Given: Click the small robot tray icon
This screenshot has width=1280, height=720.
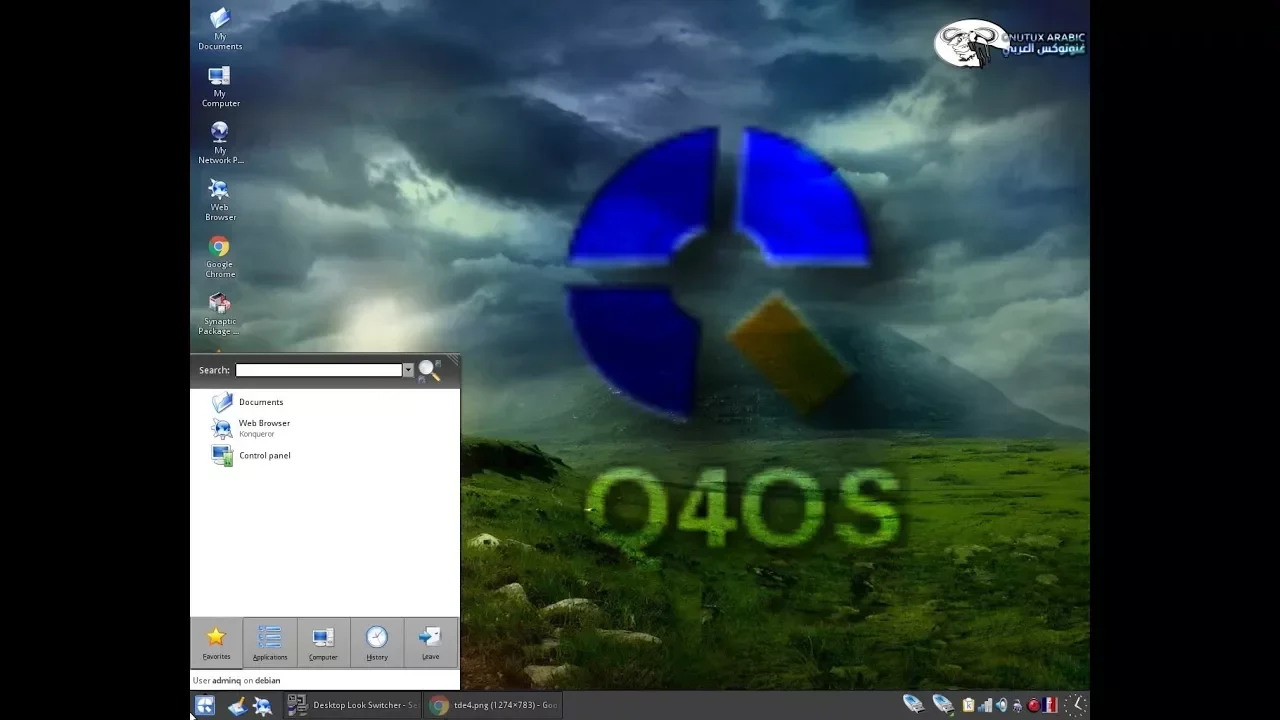Looking at the screenshot, I should point(1017,705).
